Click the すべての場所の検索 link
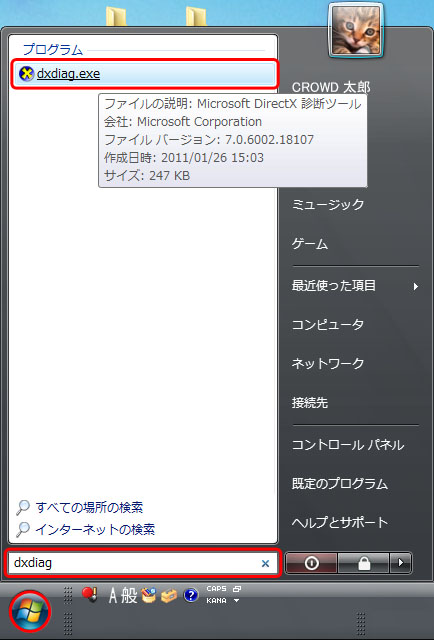 point(89,507)
